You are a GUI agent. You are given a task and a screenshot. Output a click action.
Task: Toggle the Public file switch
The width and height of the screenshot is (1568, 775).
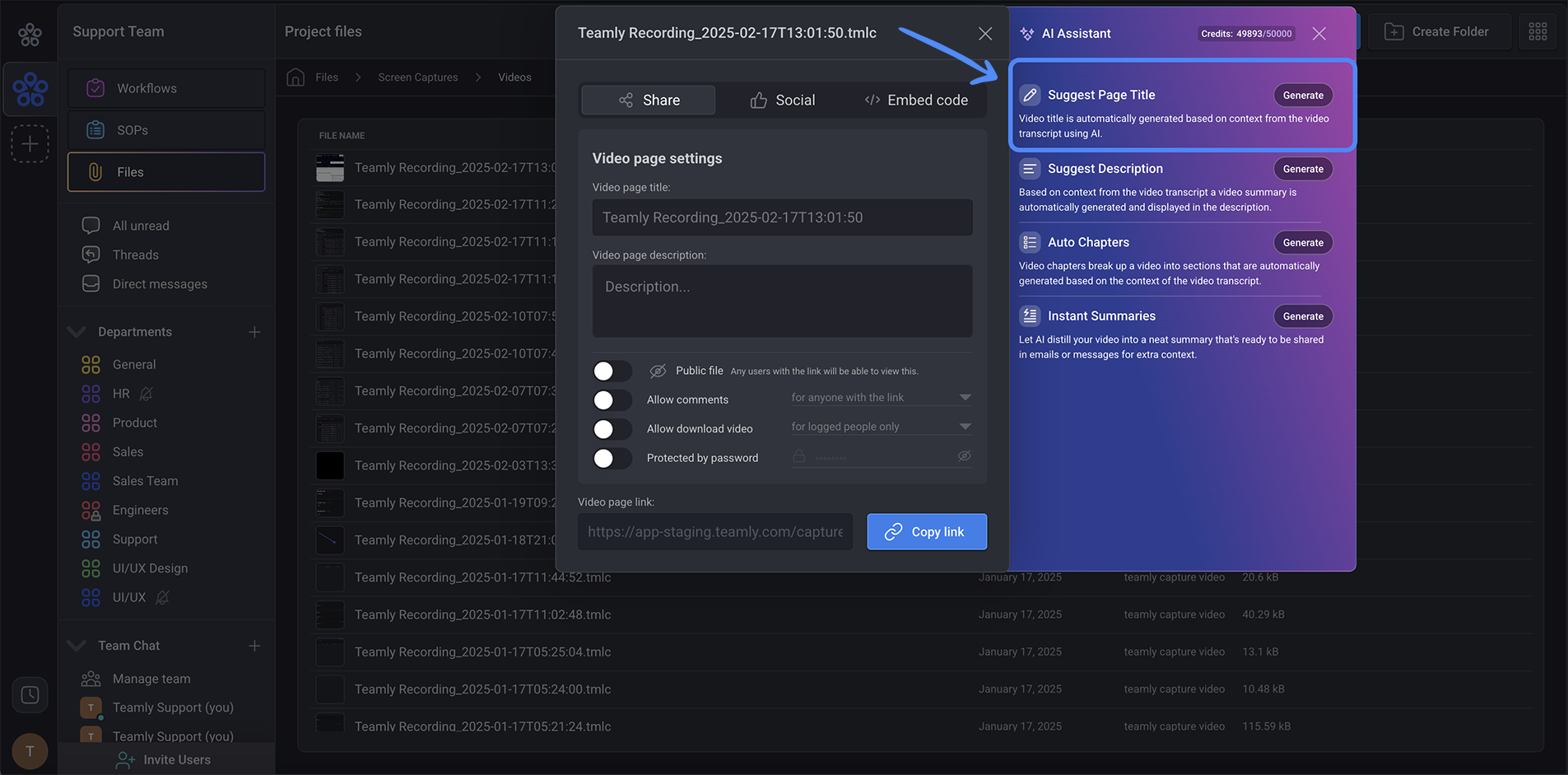coord(612,371)
